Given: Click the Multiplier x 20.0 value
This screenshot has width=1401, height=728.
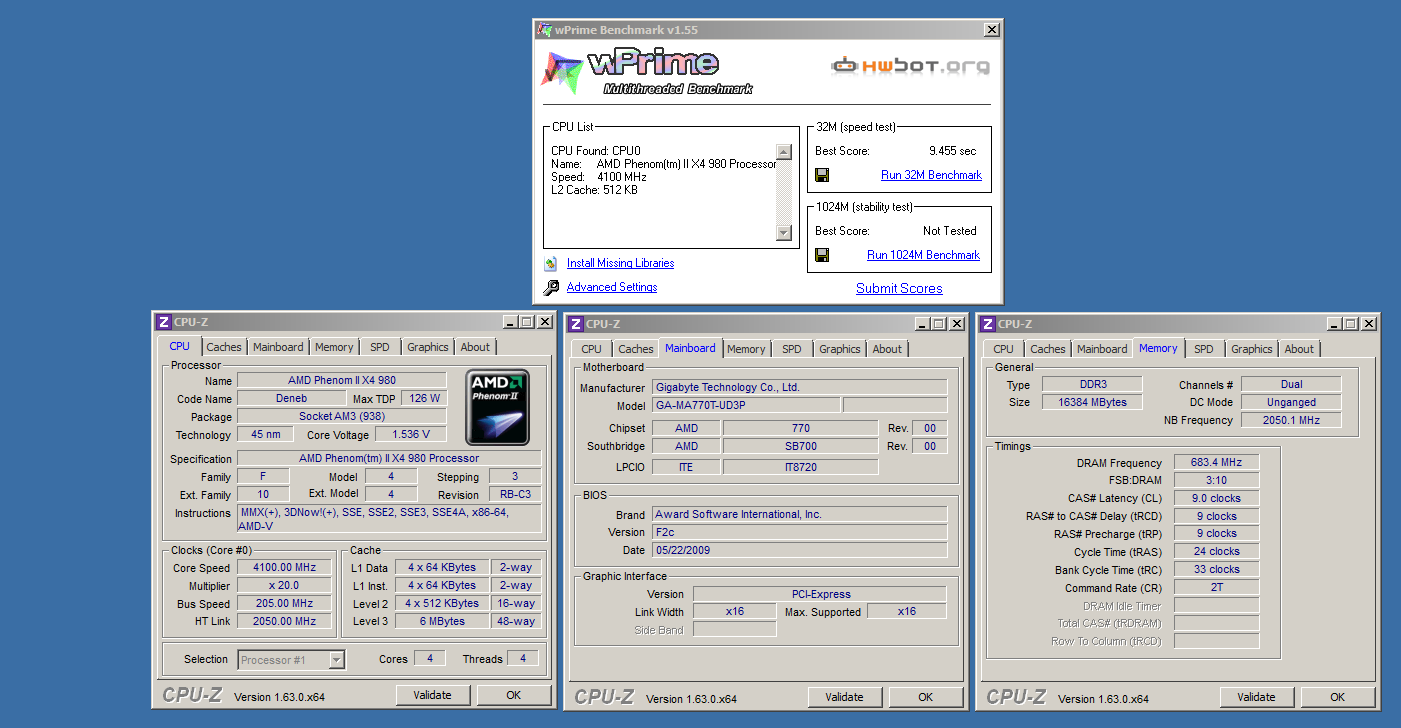Looking at the screenshot, I should click(x=284, y=585).
